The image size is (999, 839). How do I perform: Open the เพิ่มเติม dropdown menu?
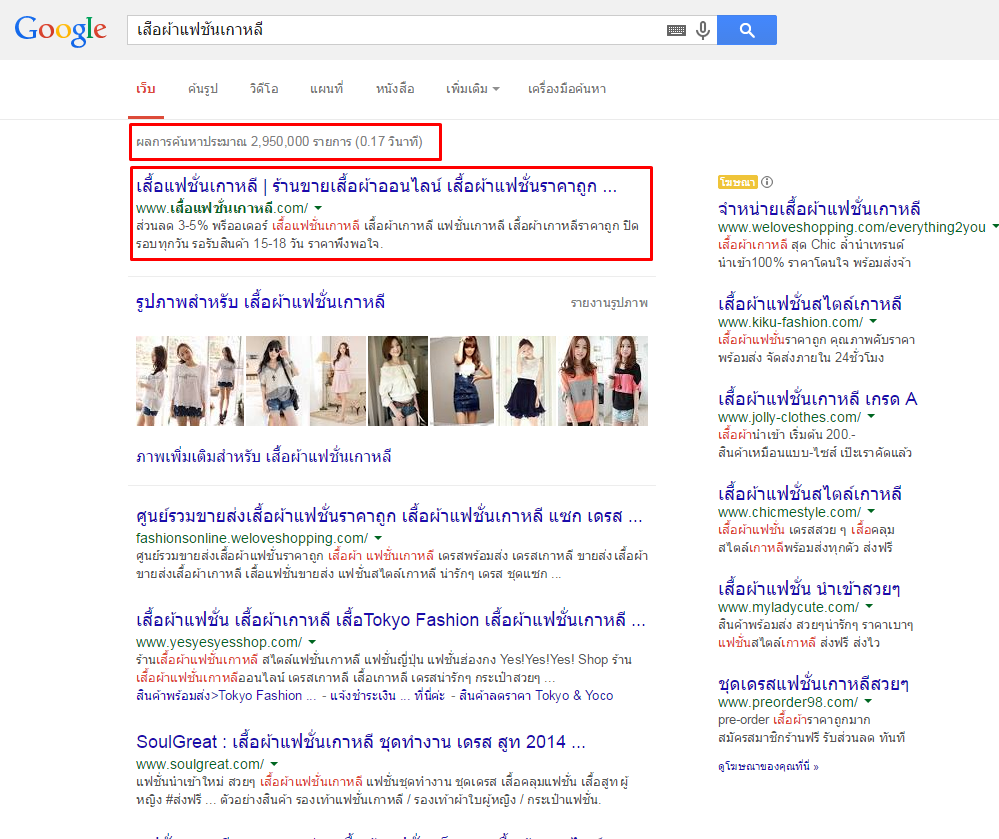pyautogui.click(x=472, y=89)
